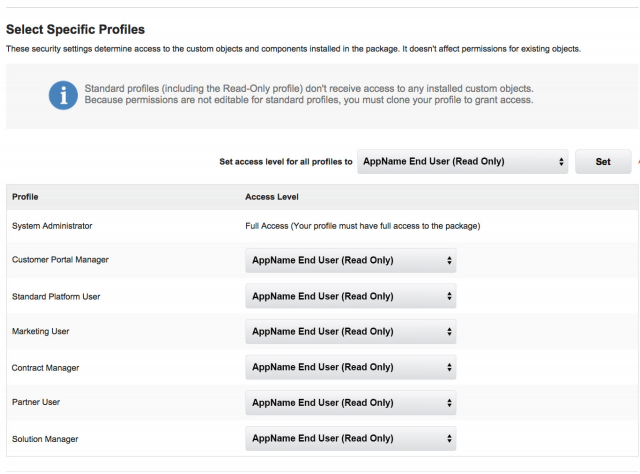Change Marketing User access level dropdown
The height and width of the screenshot is (474, 640).
(x=350, y=332)
